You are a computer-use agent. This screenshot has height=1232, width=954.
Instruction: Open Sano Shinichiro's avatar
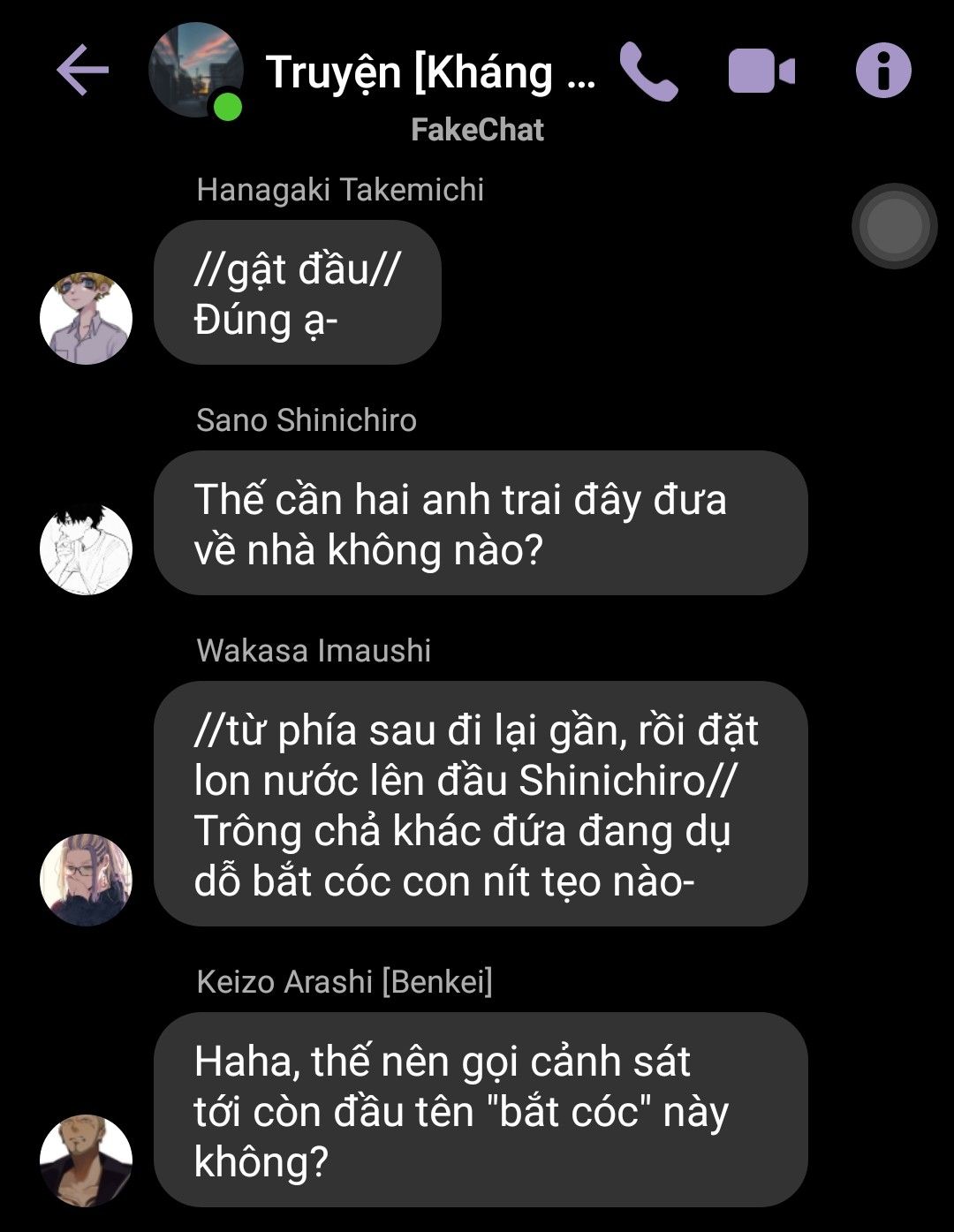click(86, 548)
